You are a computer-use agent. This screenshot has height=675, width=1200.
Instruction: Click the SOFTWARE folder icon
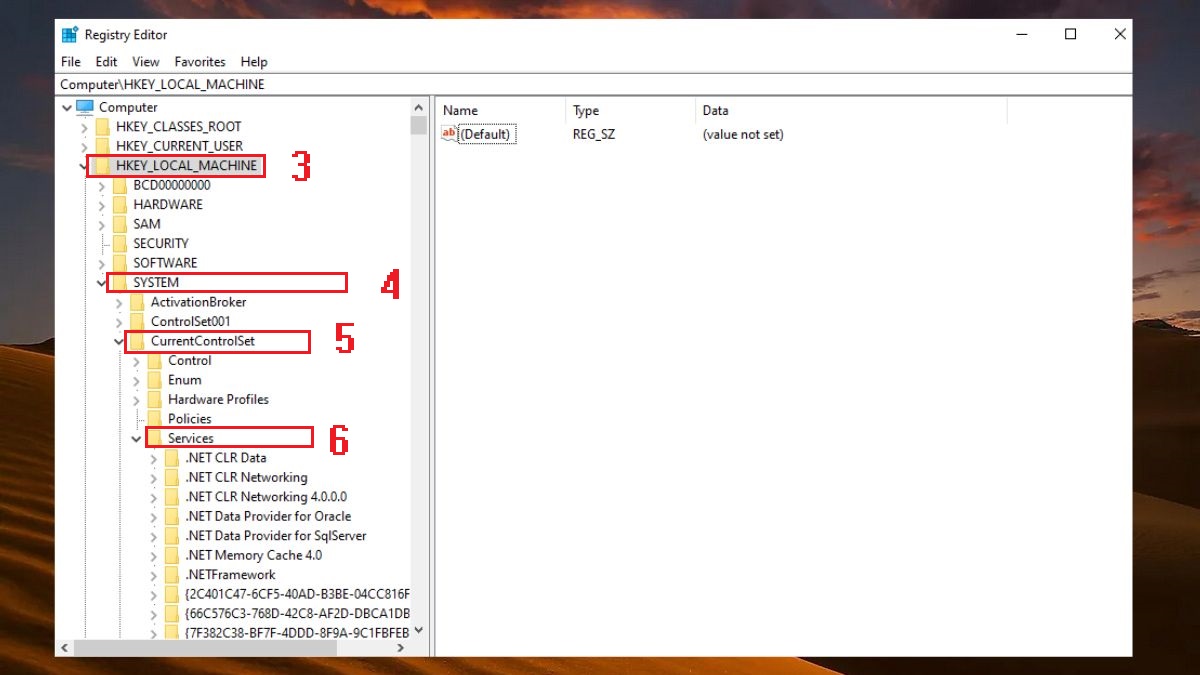119,263
